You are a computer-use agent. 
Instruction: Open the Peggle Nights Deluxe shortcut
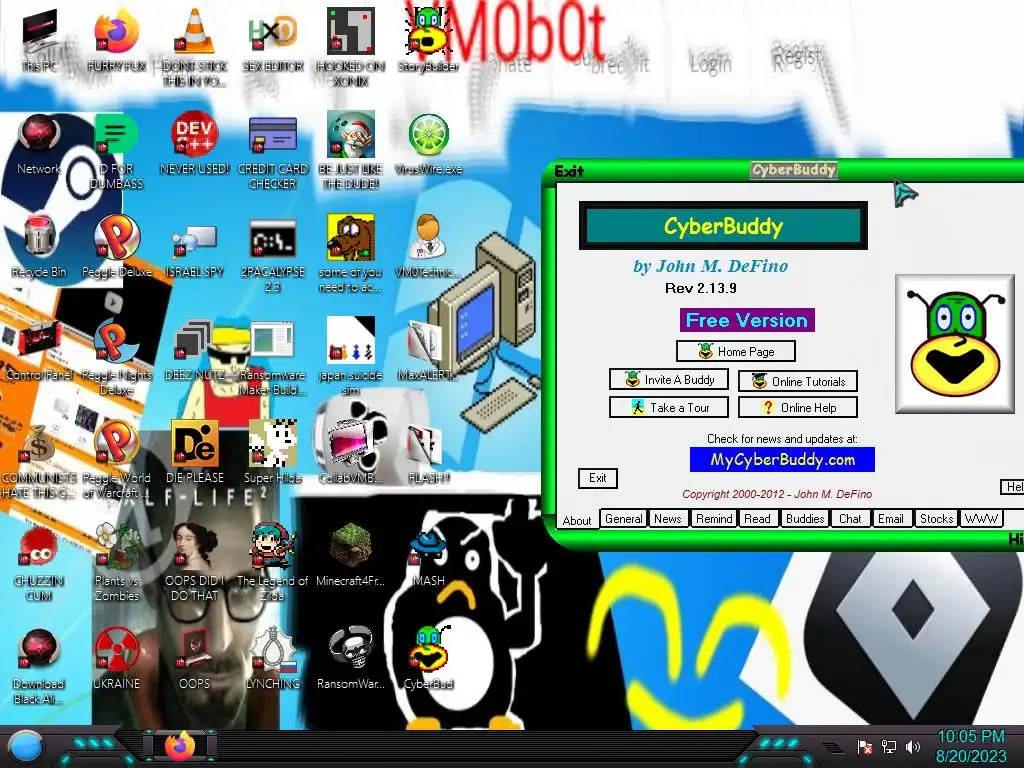(x=117, y=358)
